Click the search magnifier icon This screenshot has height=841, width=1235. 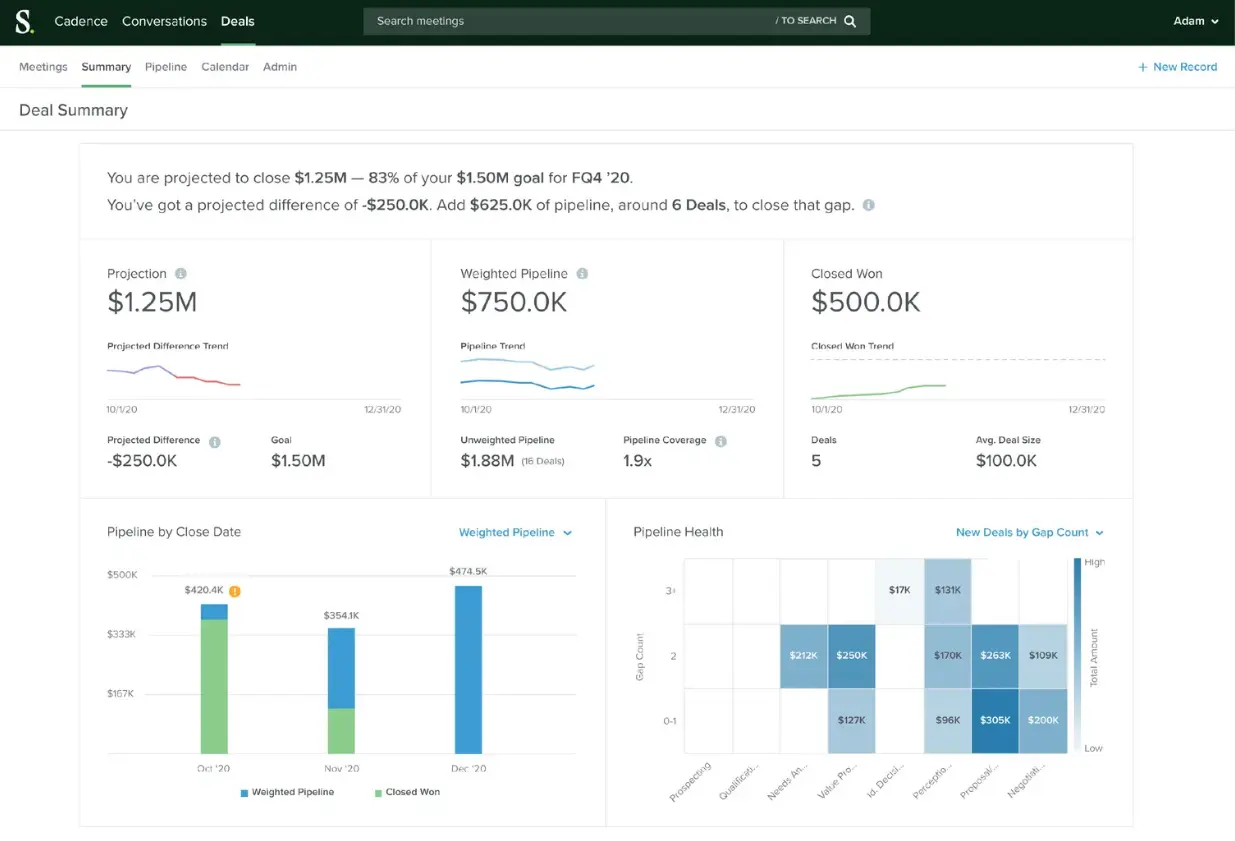848,20
